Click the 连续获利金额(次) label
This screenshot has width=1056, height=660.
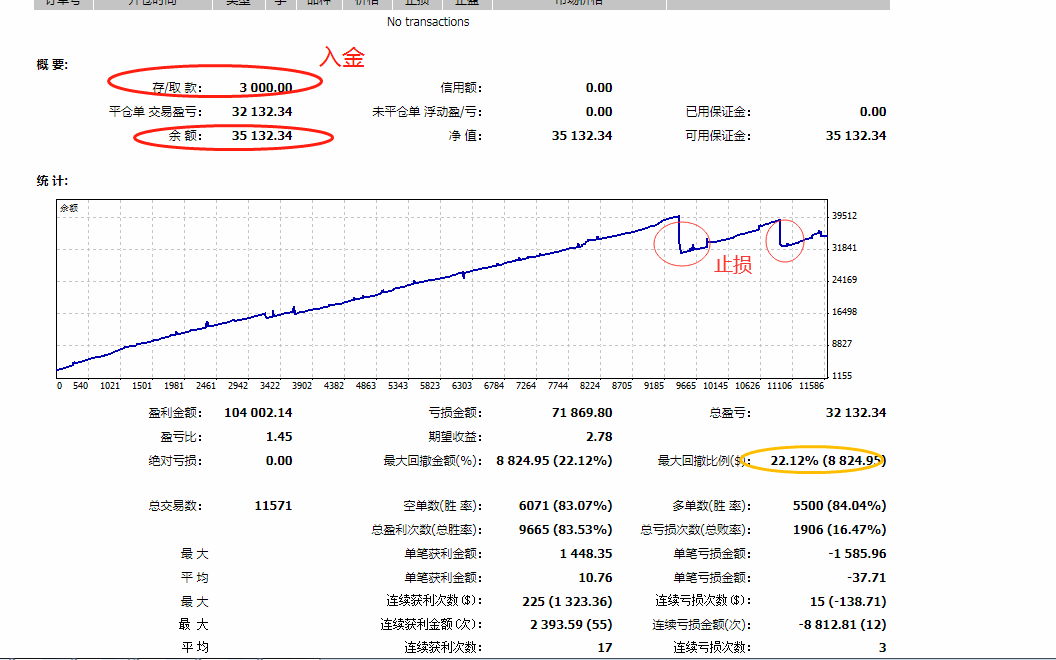coord(431,625)
